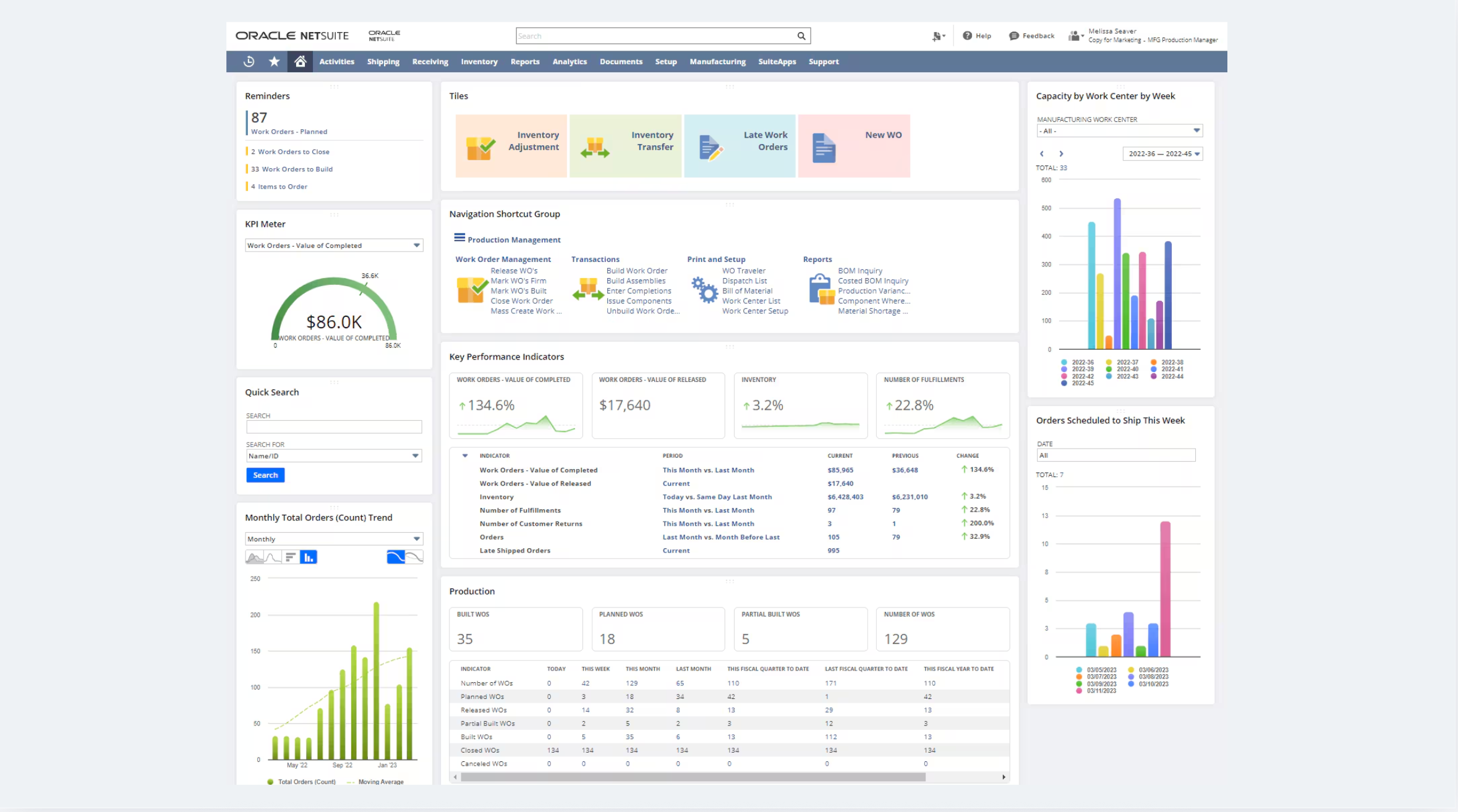
Task: Click the Help question mark icon
Action: [967, 36]
